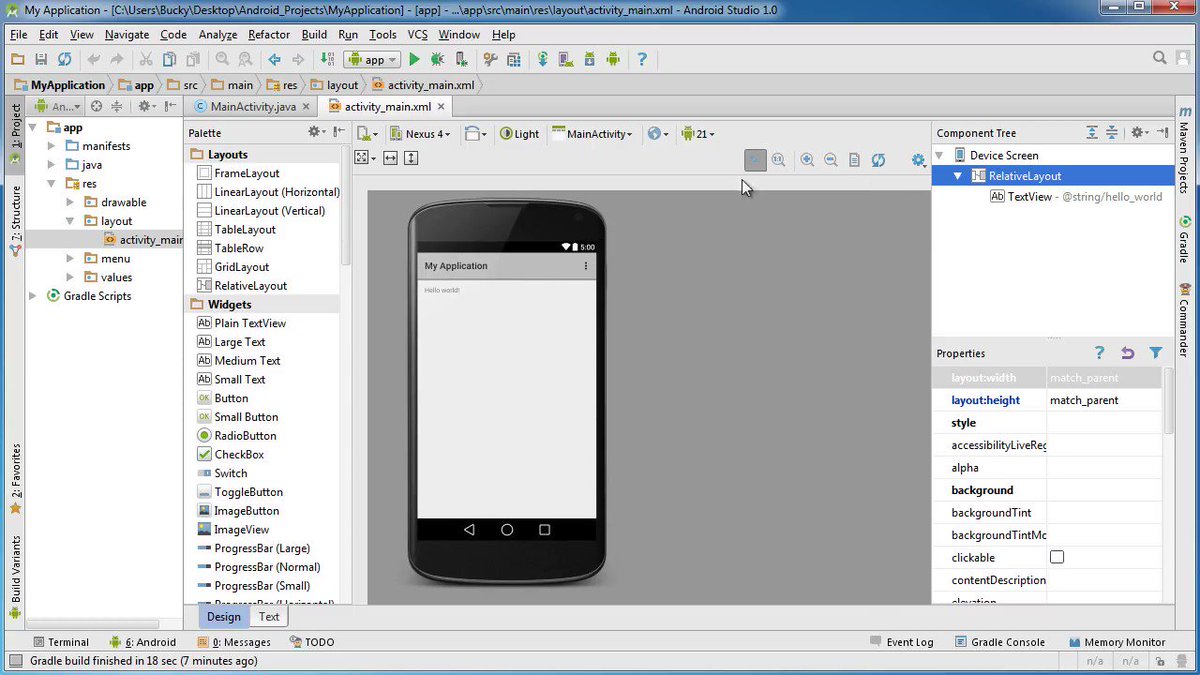Switch to the Text editor tab
Viewport: 1200px width, 675px height.
tap(269, 616)
